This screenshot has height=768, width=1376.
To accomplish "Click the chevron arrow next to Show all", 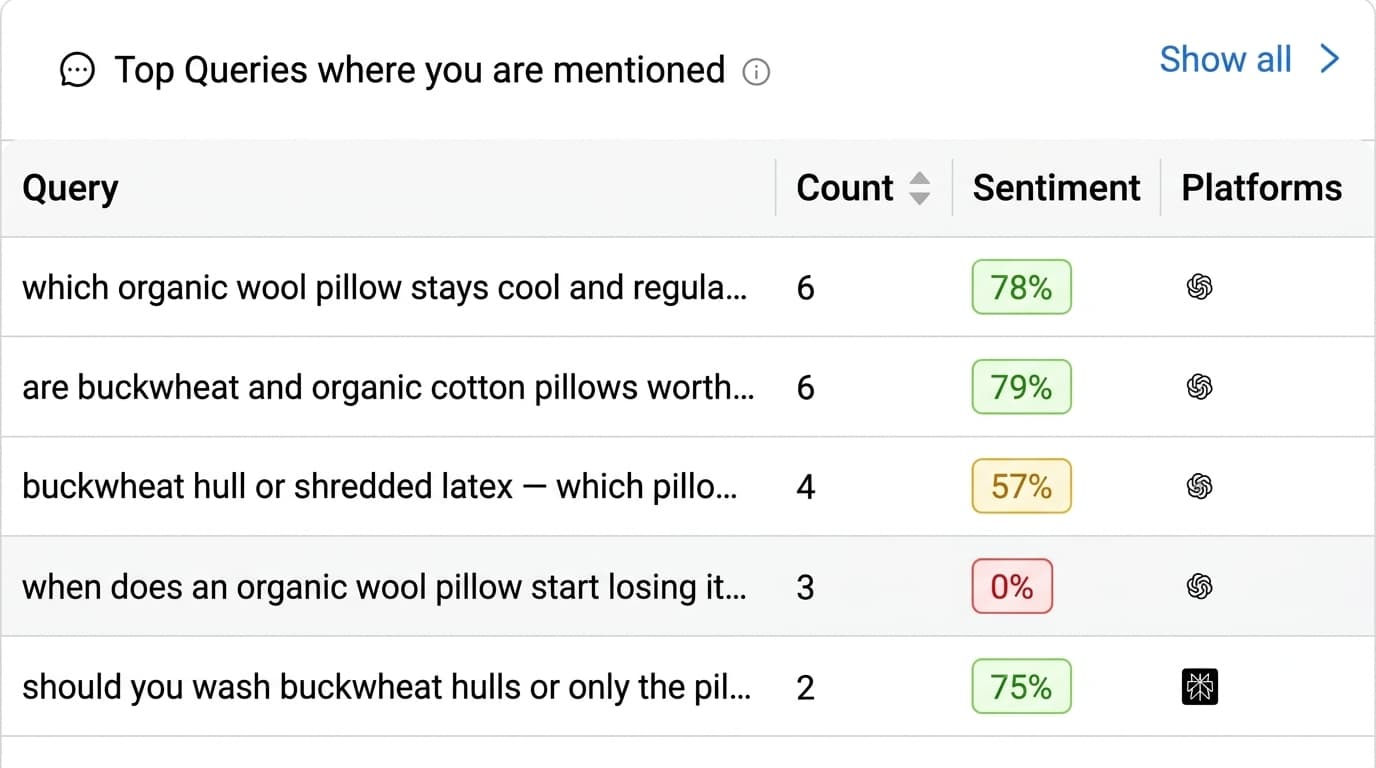I will (1329, 60).
